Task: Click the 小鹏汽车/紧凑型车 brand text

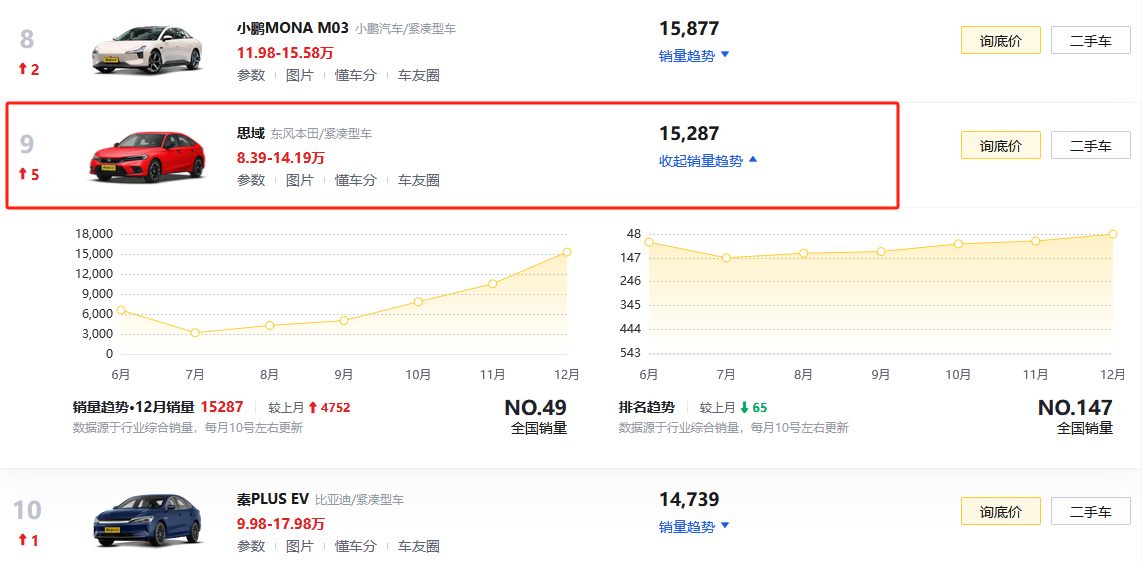Action: [x=406, y=30]
